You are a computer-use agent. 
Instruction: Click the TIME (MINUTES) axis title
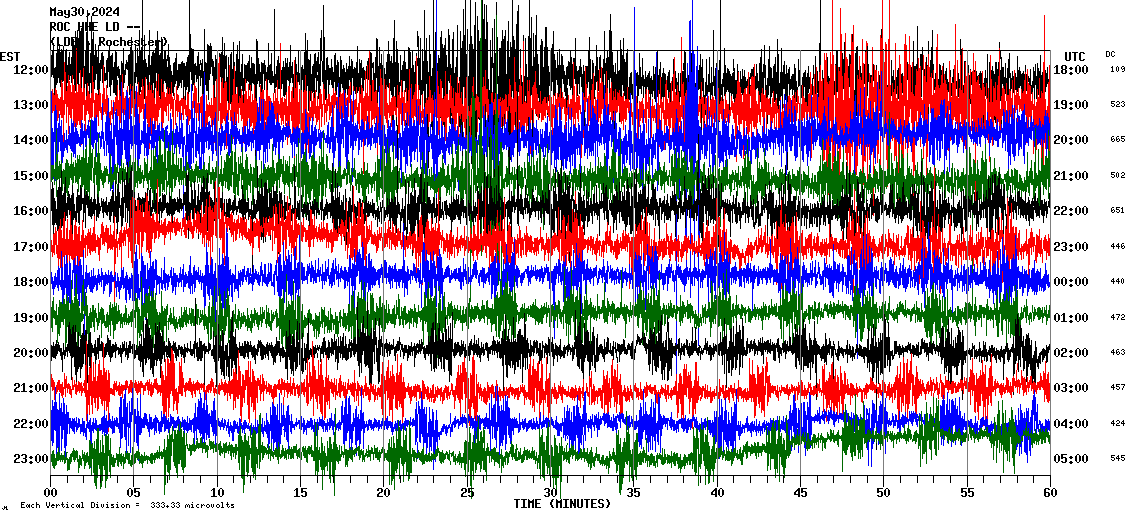(x=562, y=504)
